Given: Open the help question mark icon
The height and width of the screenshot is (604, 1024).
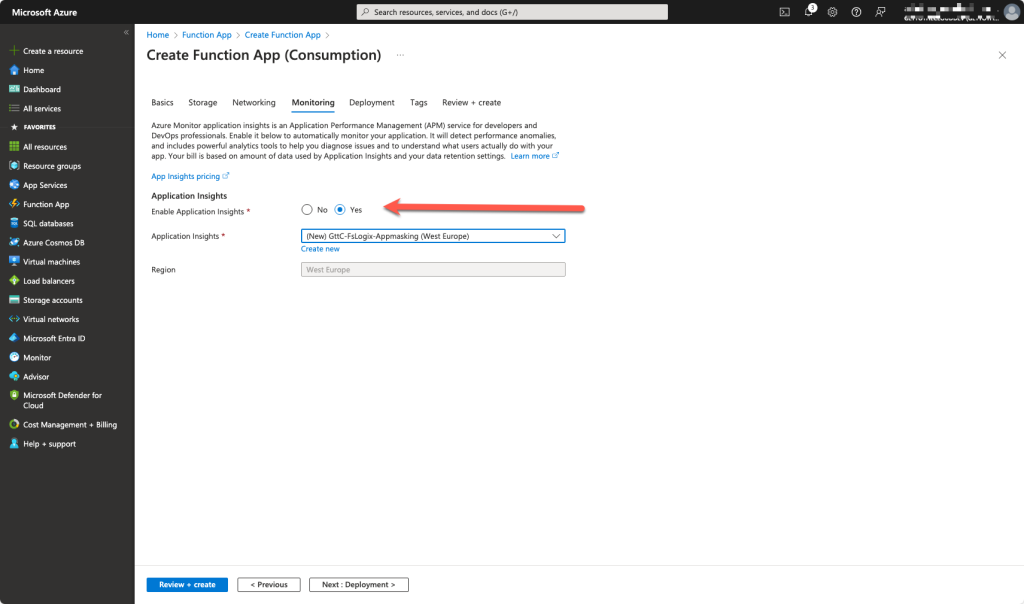Looking at the screenshot, I should point(856,12).
